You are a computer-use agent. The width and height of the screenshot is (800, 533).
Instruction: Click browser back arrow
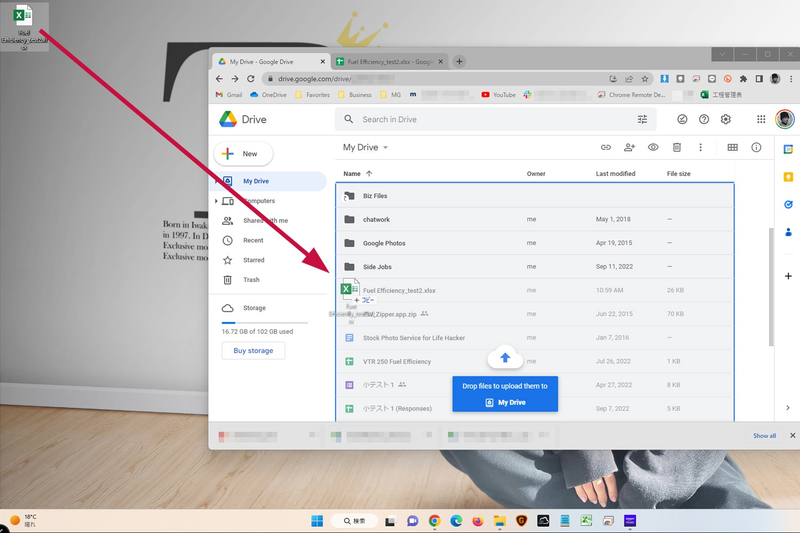point(219,79)
